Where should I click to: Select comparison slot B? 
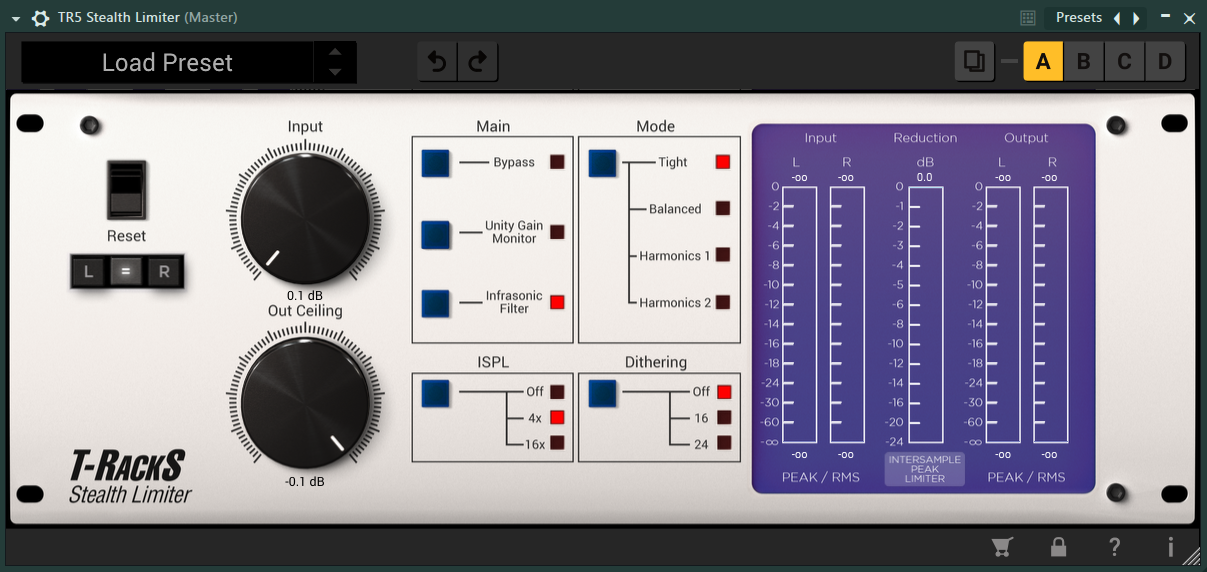pos(1083,62)
